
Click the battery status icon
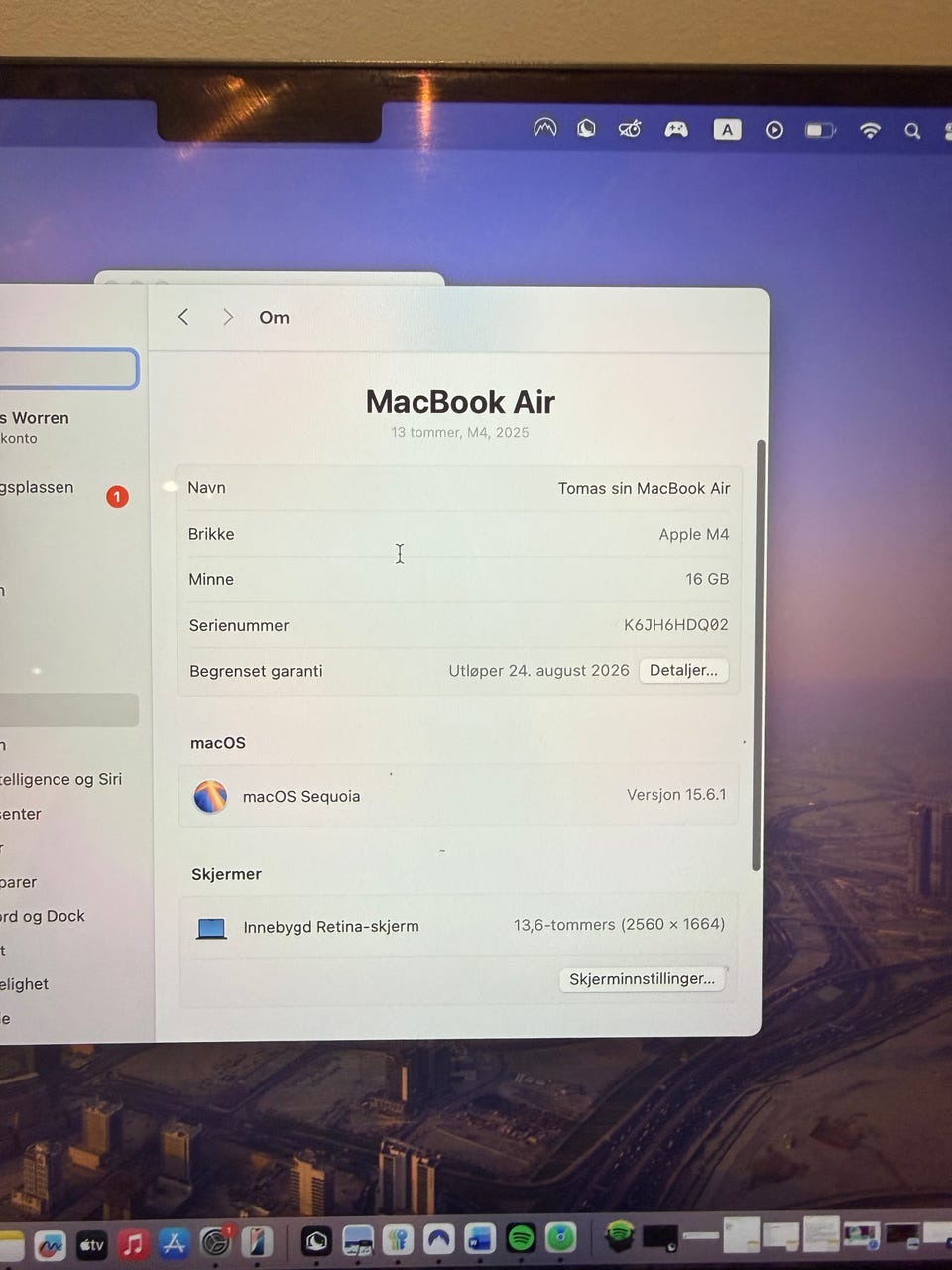pos(820,130)
